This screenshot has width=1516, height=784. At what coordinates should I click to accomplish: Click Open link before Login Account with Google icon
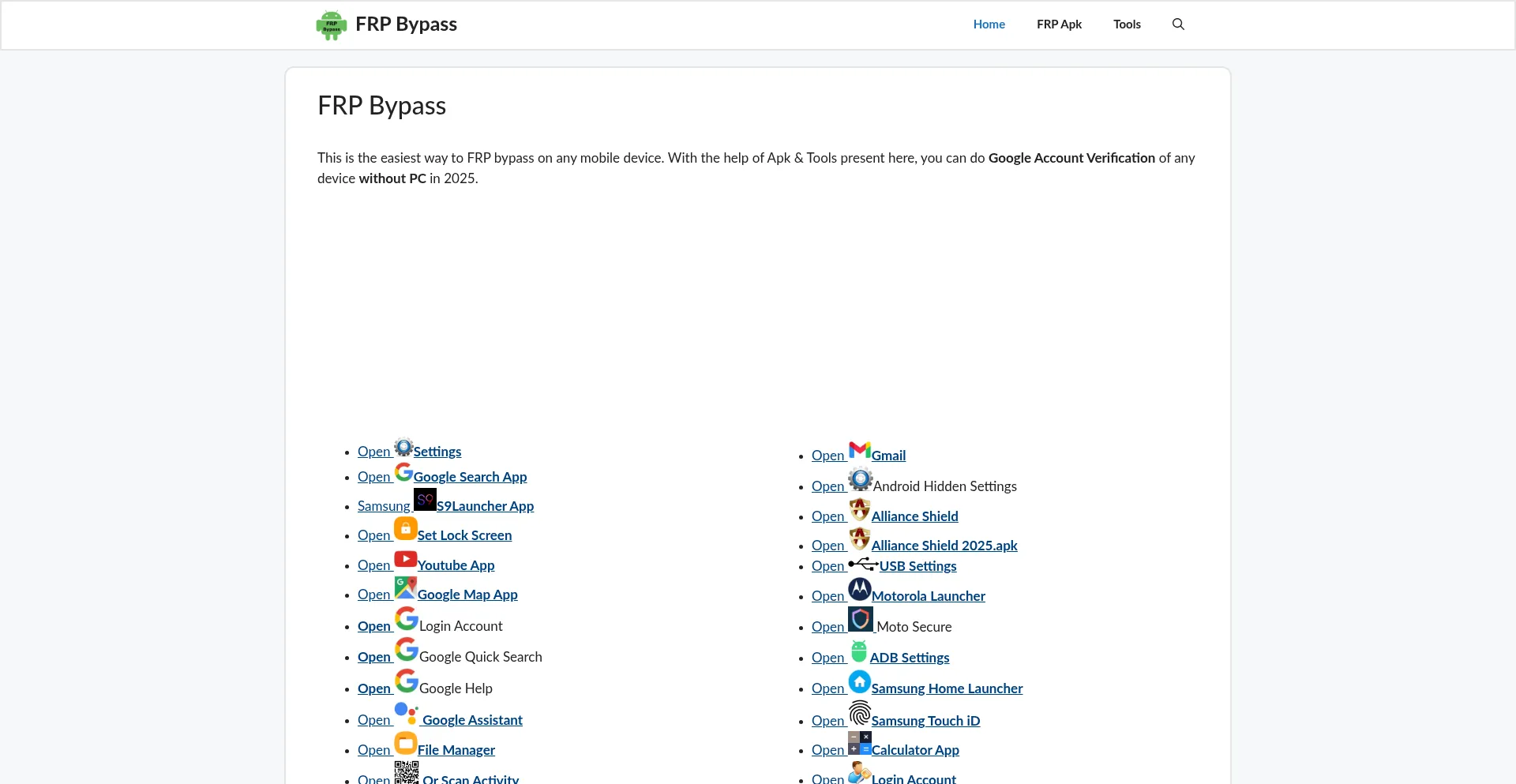pyautogui.click(x=374, y=626)
